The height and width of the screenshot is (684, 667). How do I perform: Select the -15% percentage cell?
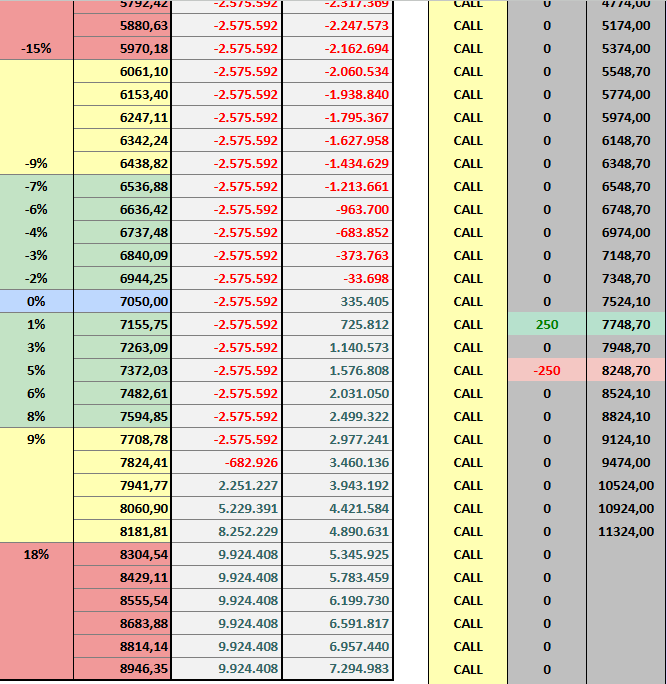tap(36, 48)
